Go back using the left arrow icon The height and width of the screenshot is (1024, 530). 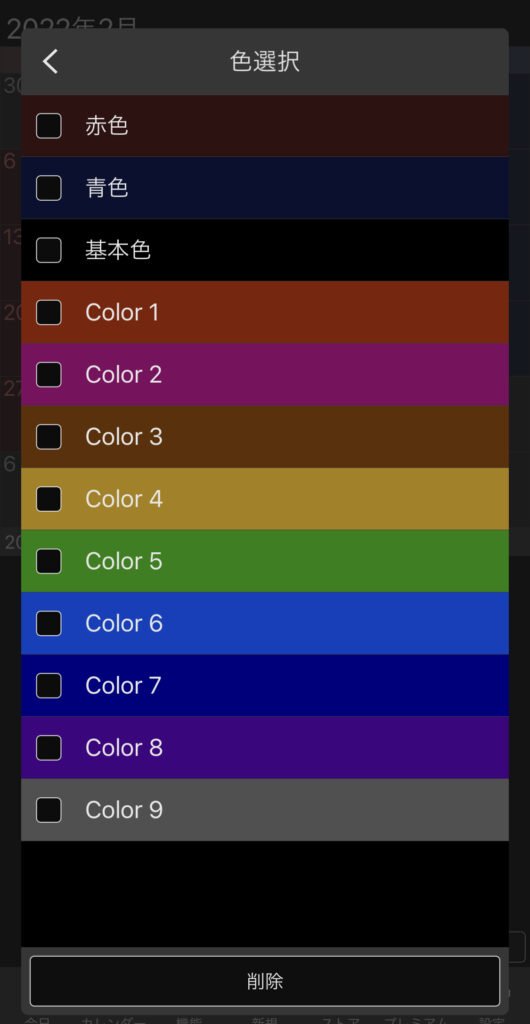(x=50, y=61)
